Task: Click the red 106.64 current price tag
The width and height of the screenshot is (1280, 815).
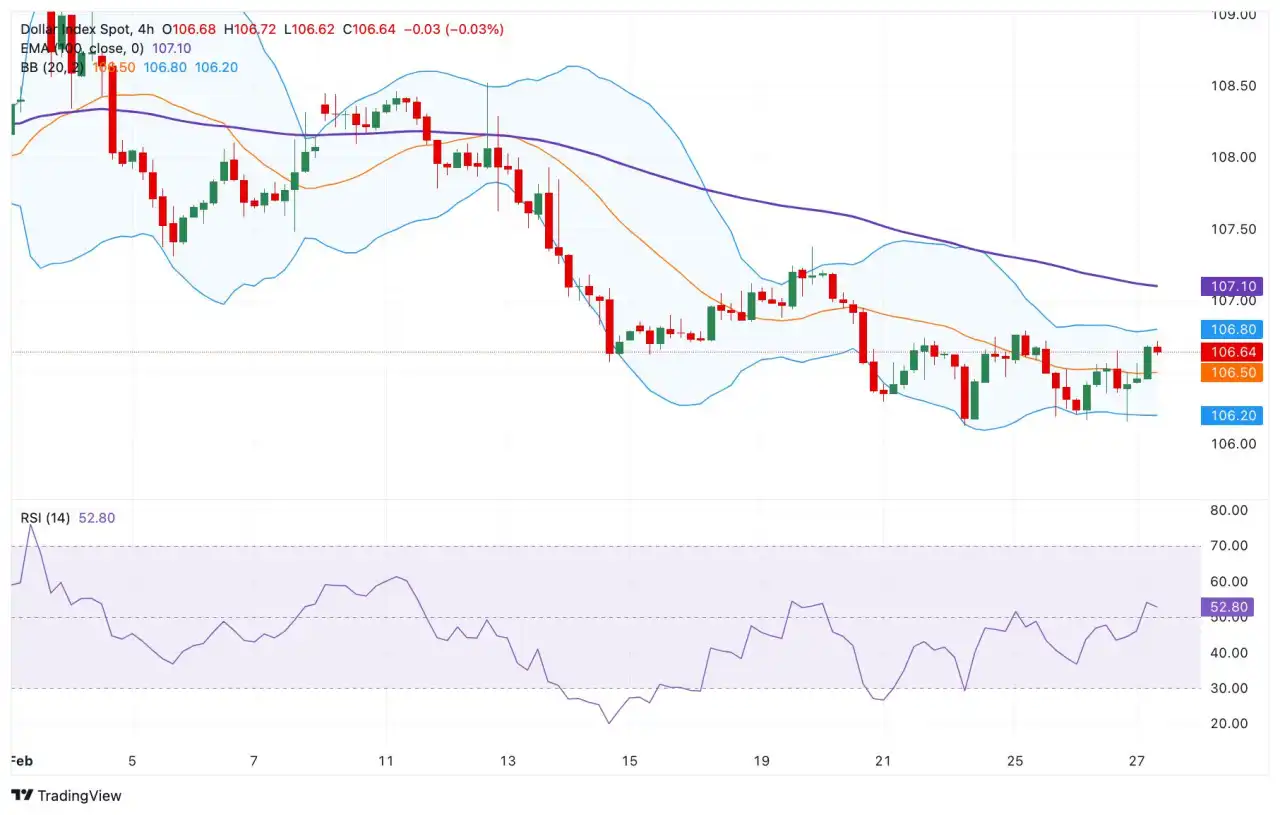Action: 1232,352
